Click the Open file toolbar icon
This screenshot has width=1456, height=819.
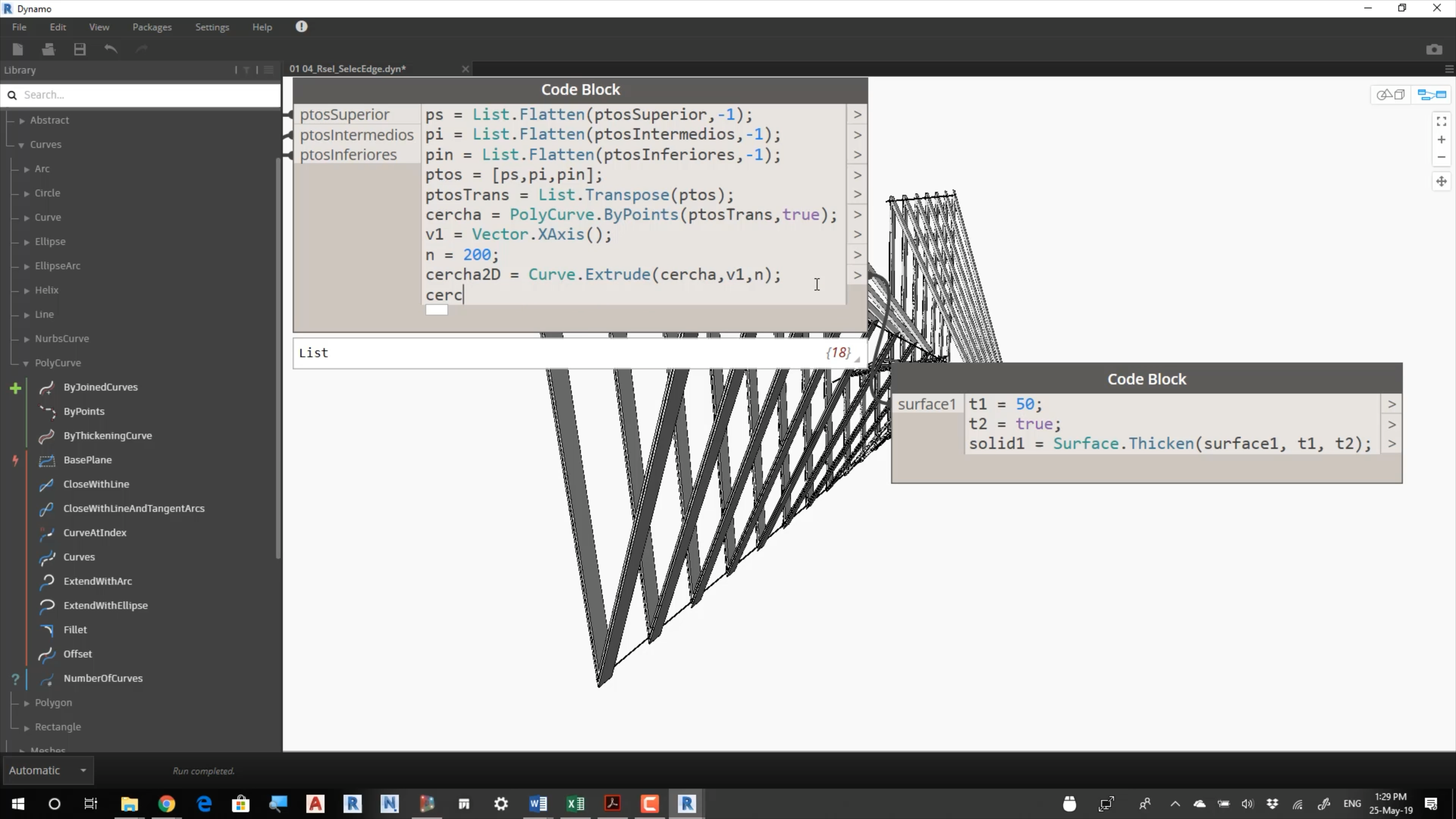(48, 49)
